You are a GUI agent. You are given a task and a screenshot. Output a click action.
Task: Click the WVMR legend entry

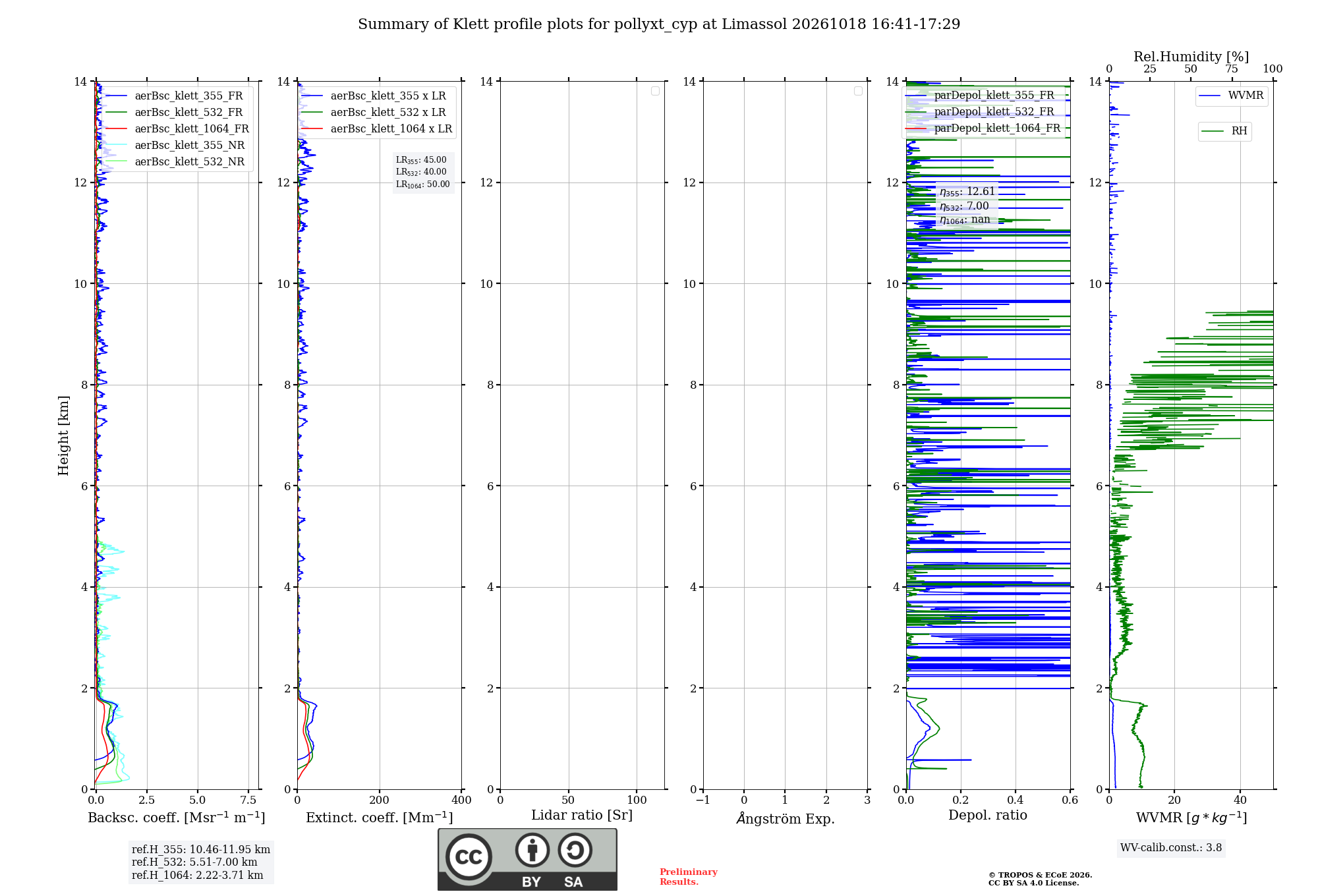(x=1232, y=96)
